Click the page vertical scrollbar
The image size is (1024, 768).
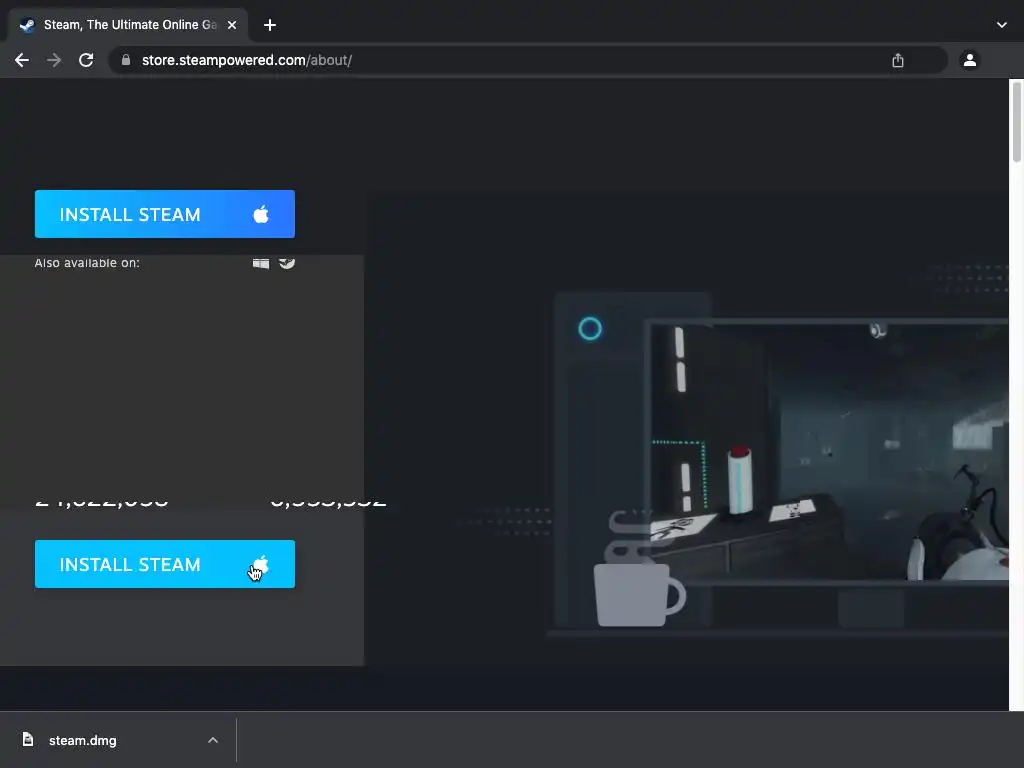(1016, 122)
